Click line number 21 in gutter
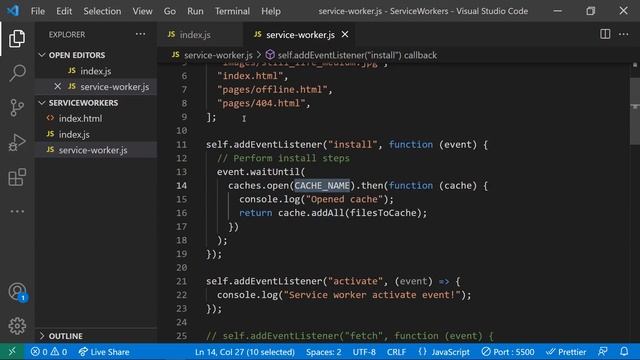Viewport: 640px width, 360px height. [182, 281]
